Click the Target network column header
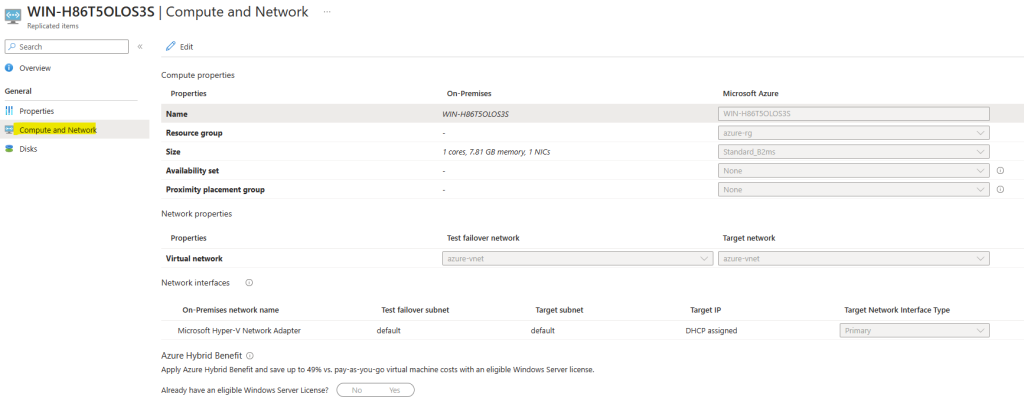 click(x=748, y=238)
